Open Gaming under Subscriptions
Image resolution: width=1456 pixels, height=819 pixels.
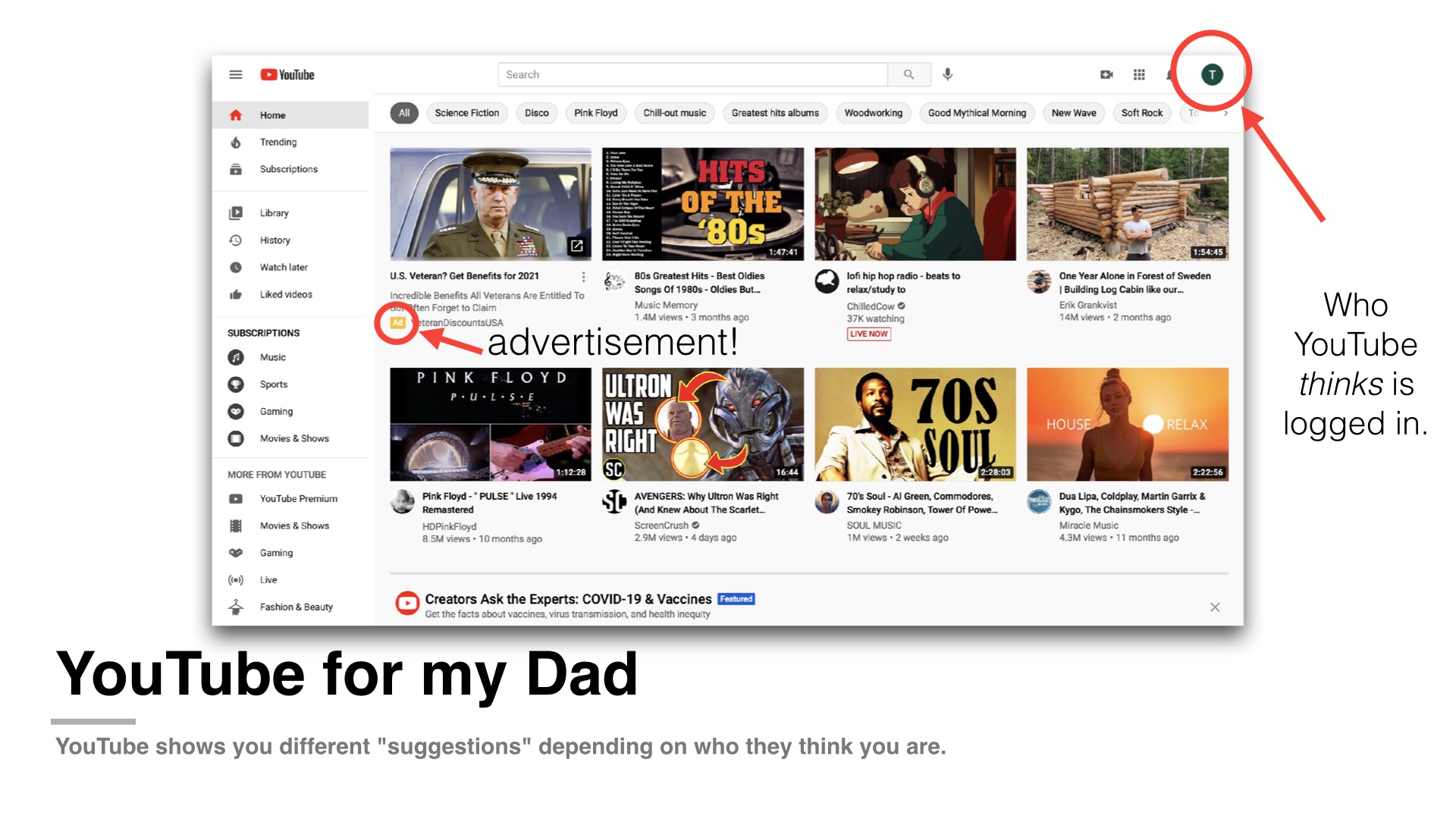pos(291,411)
